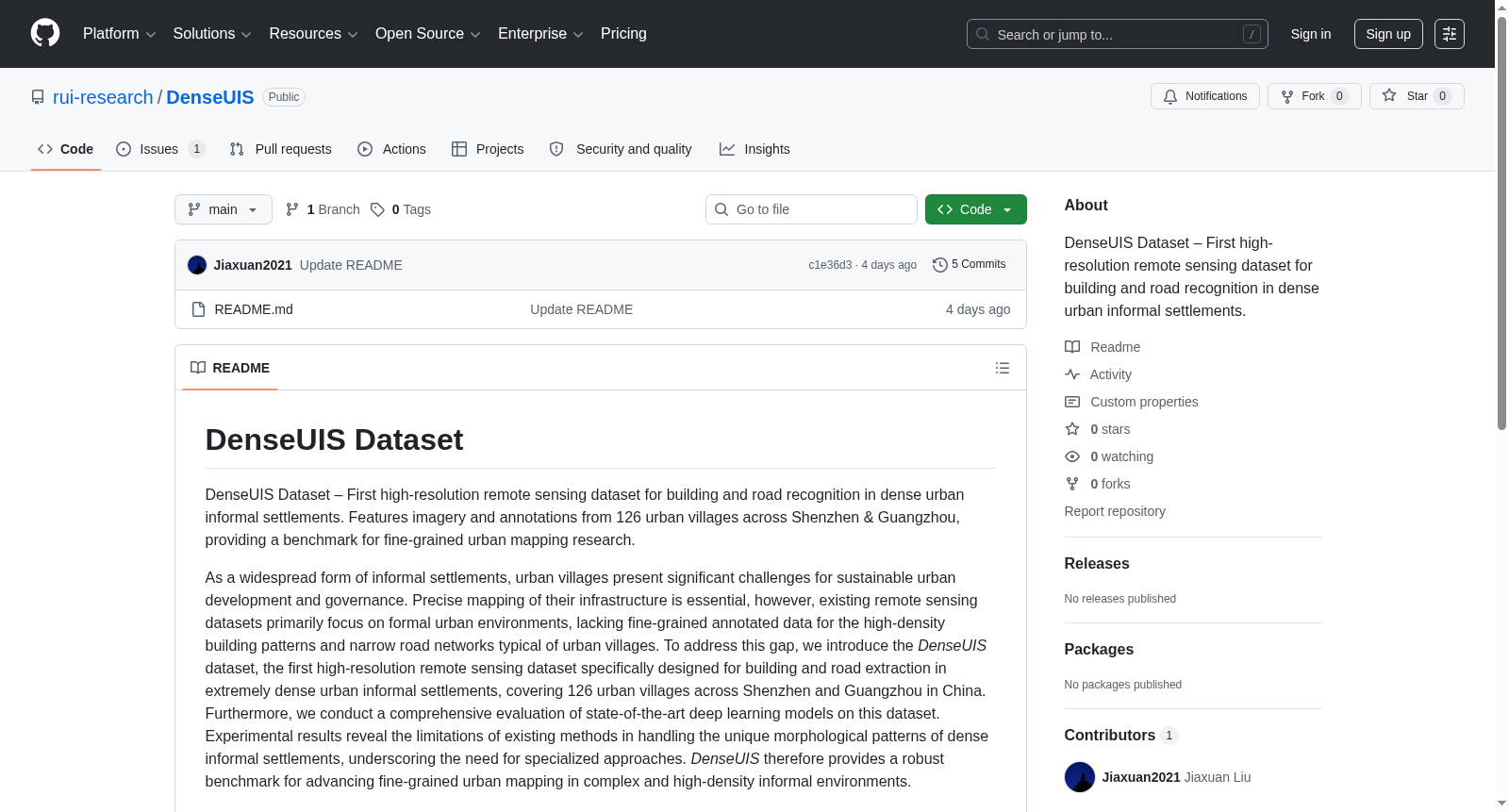Click the Report repository link
This screenshot has height=812, width=1509.
[1115, 511]
